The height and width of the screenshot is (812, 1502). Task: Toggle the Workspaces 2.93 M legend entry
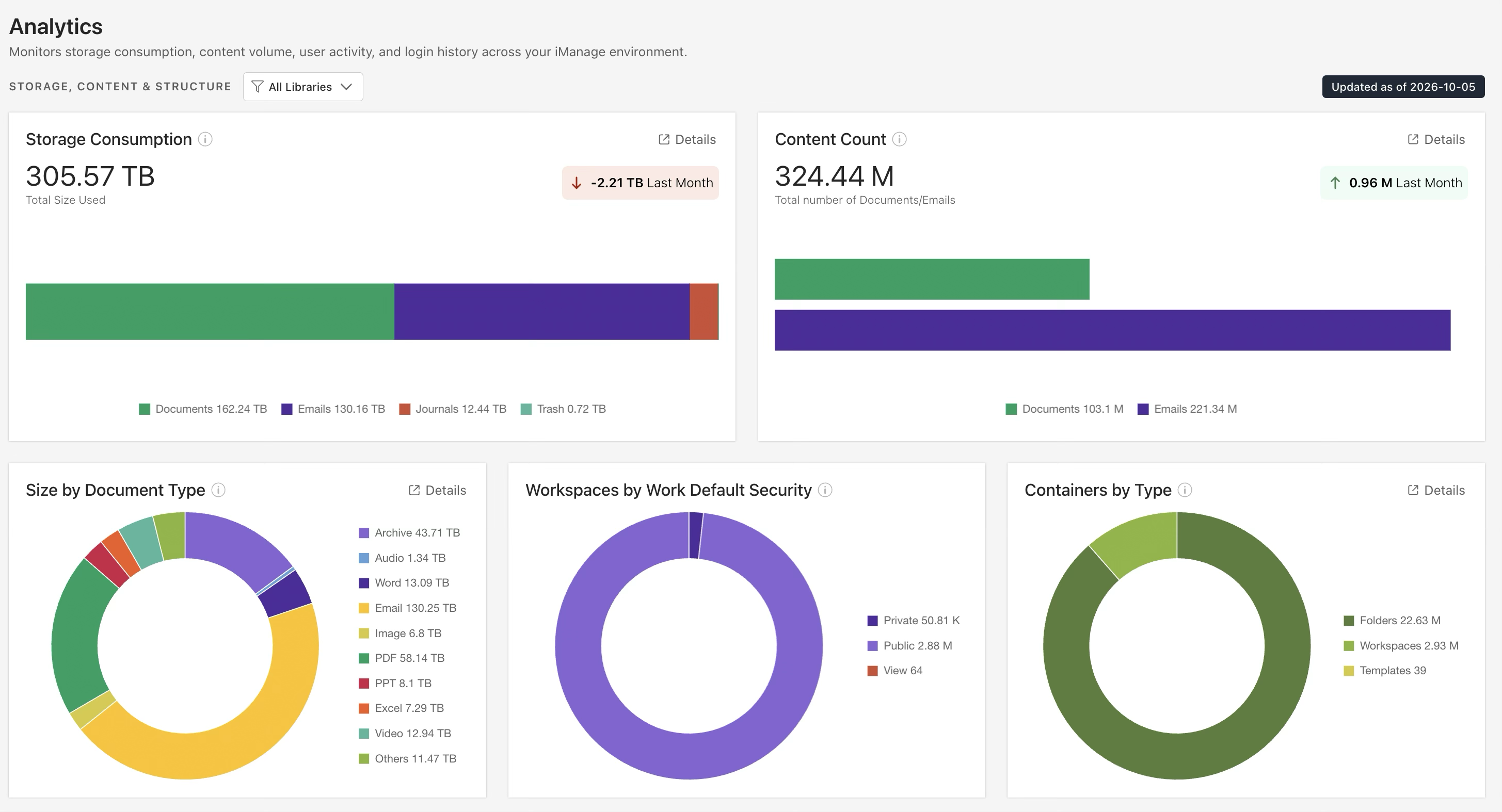[1400, 646]
